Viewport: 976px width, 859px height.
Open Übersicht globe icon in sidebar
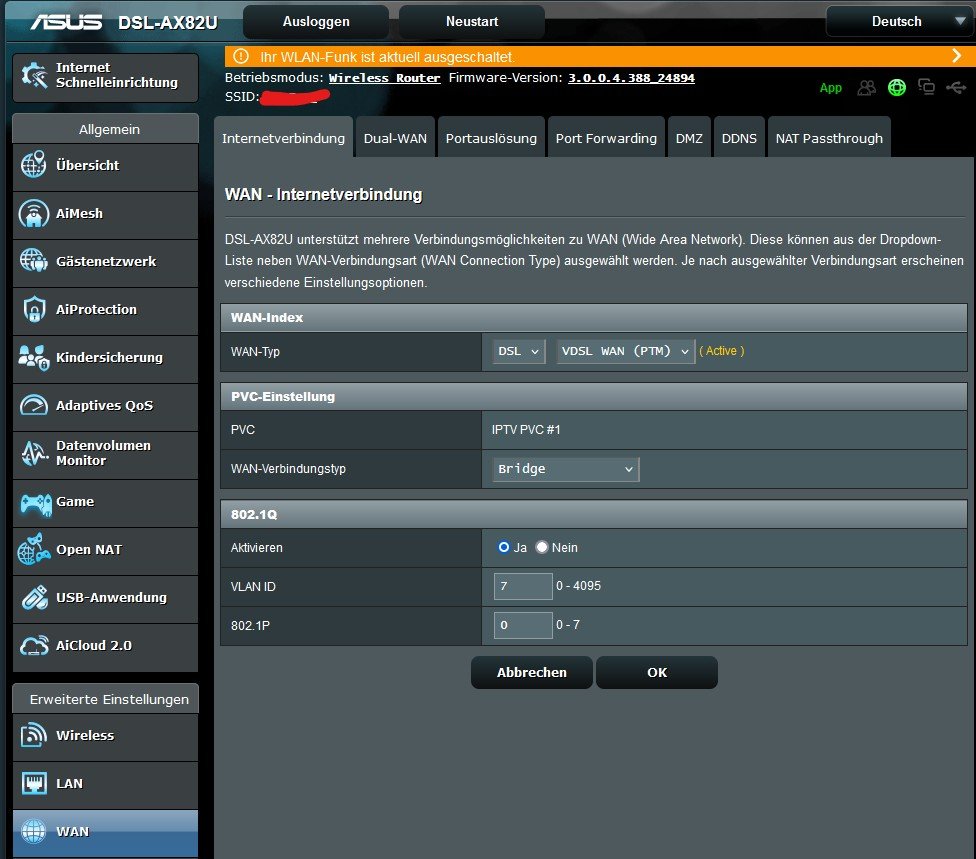point(34,164)
